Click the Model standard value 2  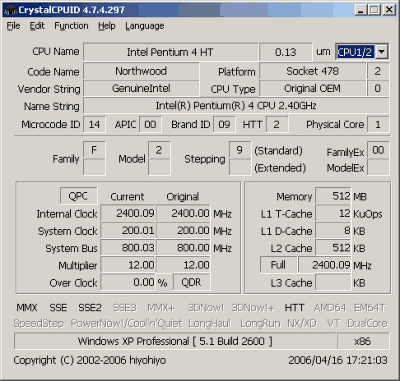pos(159,150)
